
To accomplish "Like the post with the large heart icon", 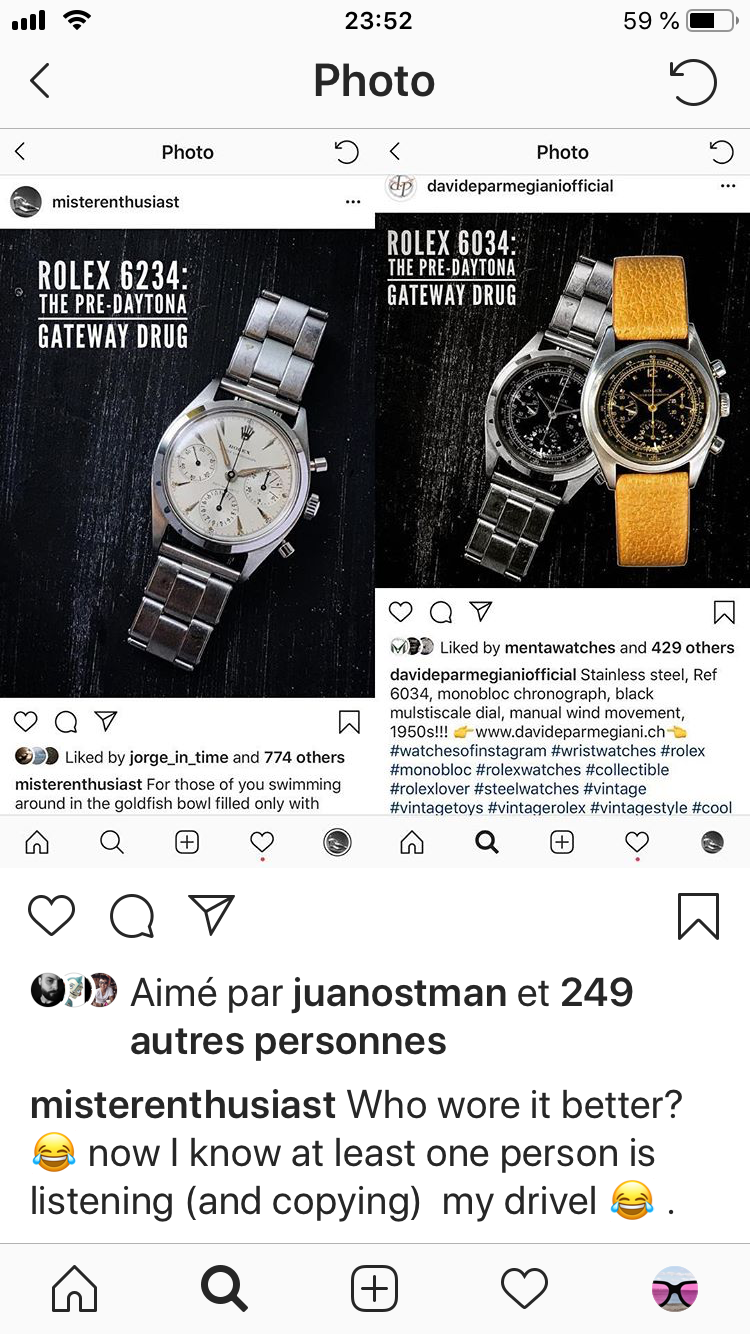I will coord(51,915).
